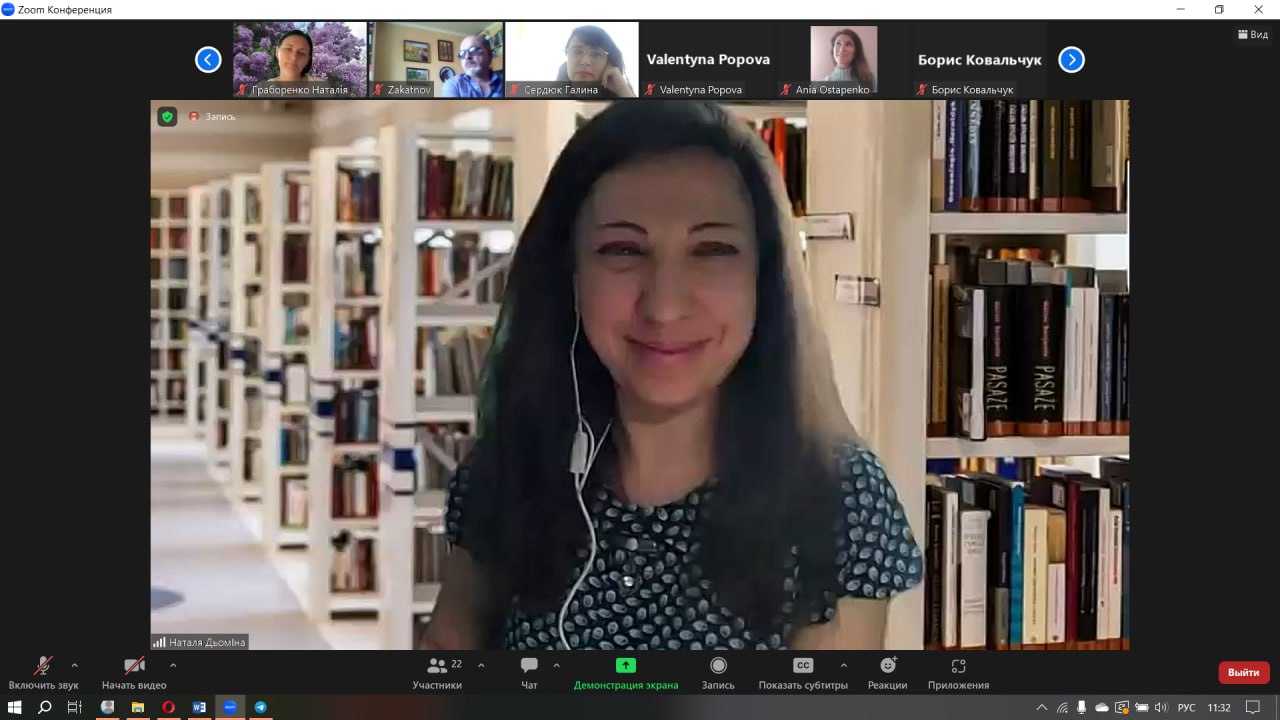Click the battery tray icon

point(1142,708)
